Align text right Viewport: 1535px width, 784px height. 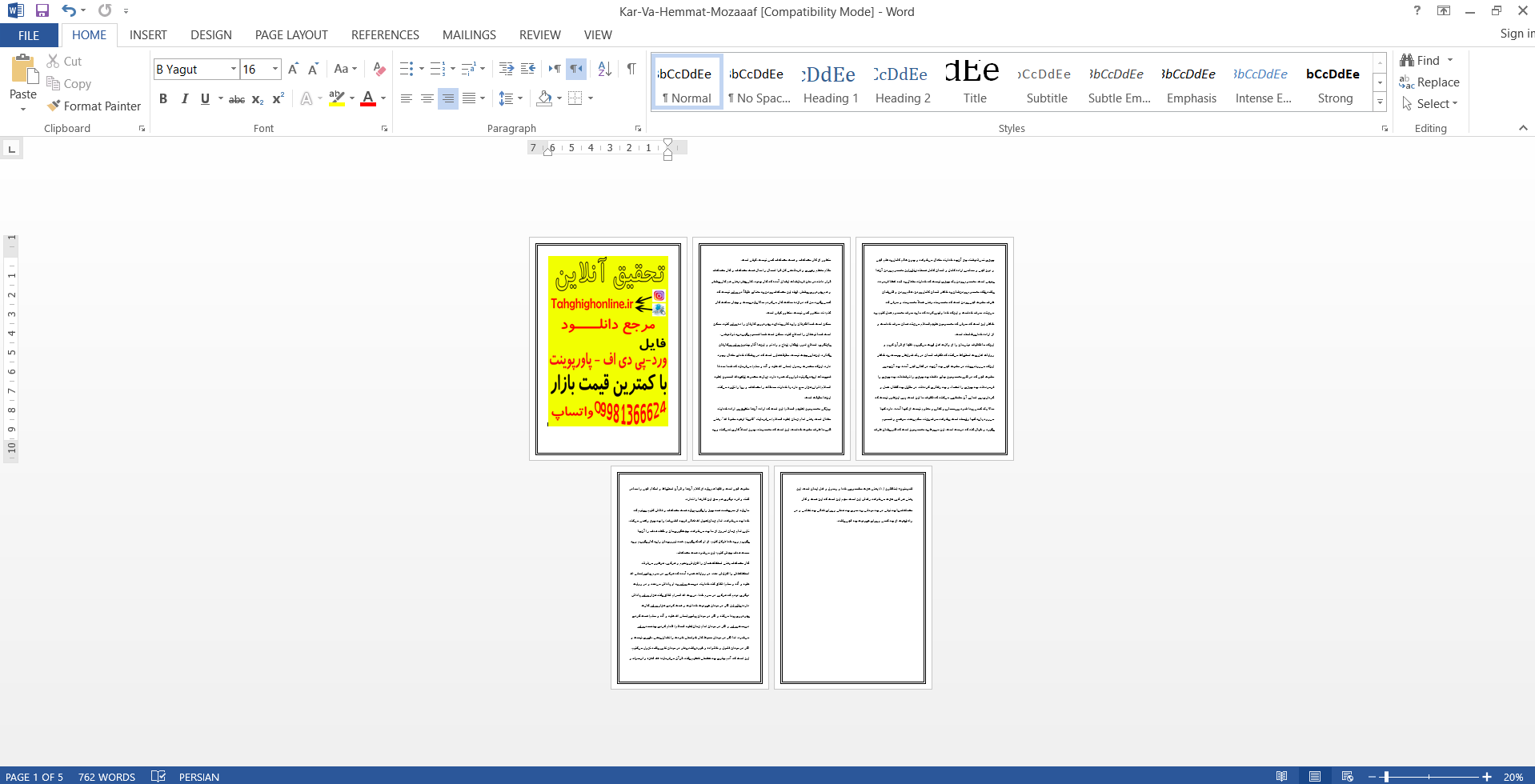(x=448, y=98)
